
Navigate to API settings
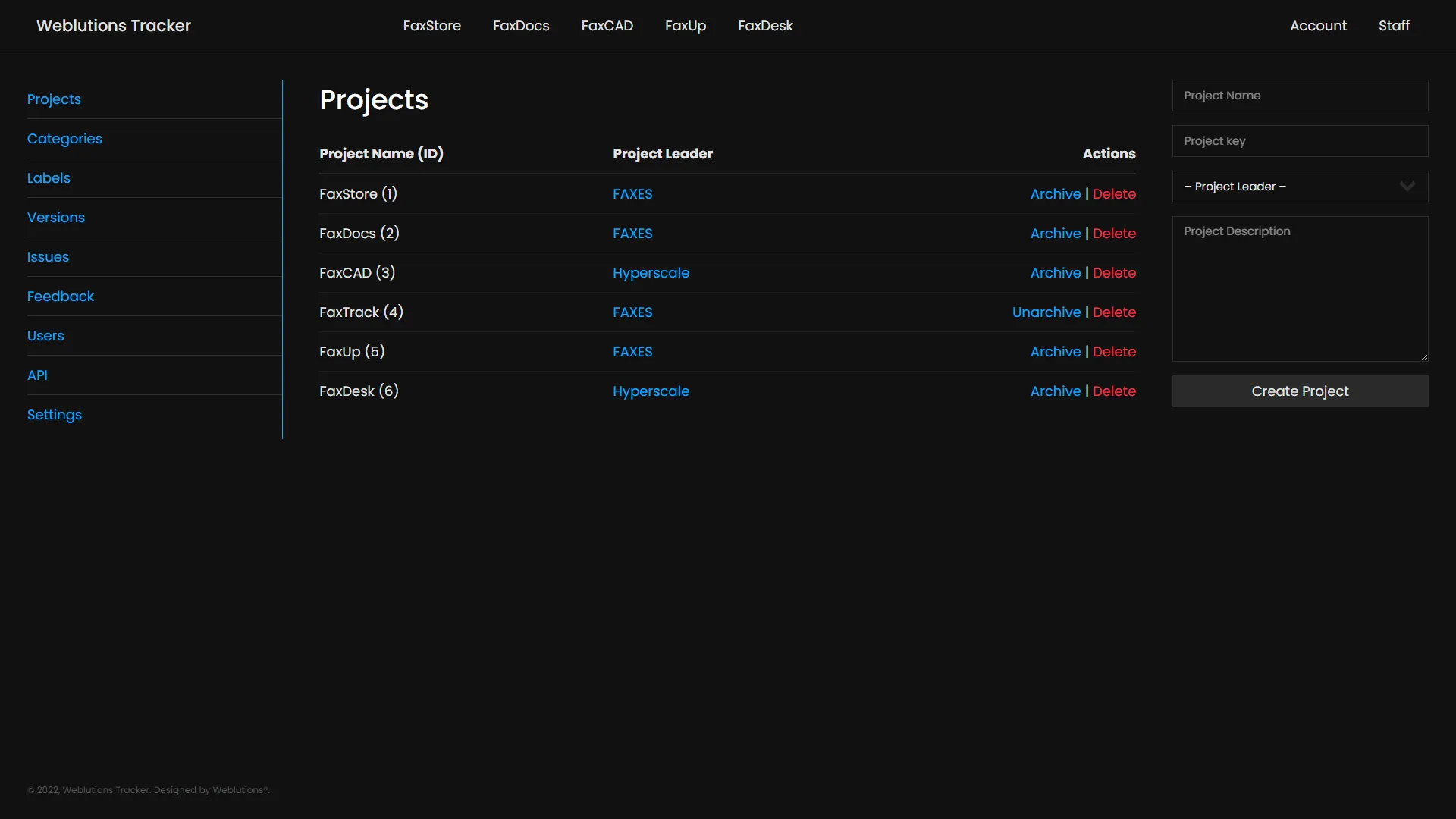36,375
